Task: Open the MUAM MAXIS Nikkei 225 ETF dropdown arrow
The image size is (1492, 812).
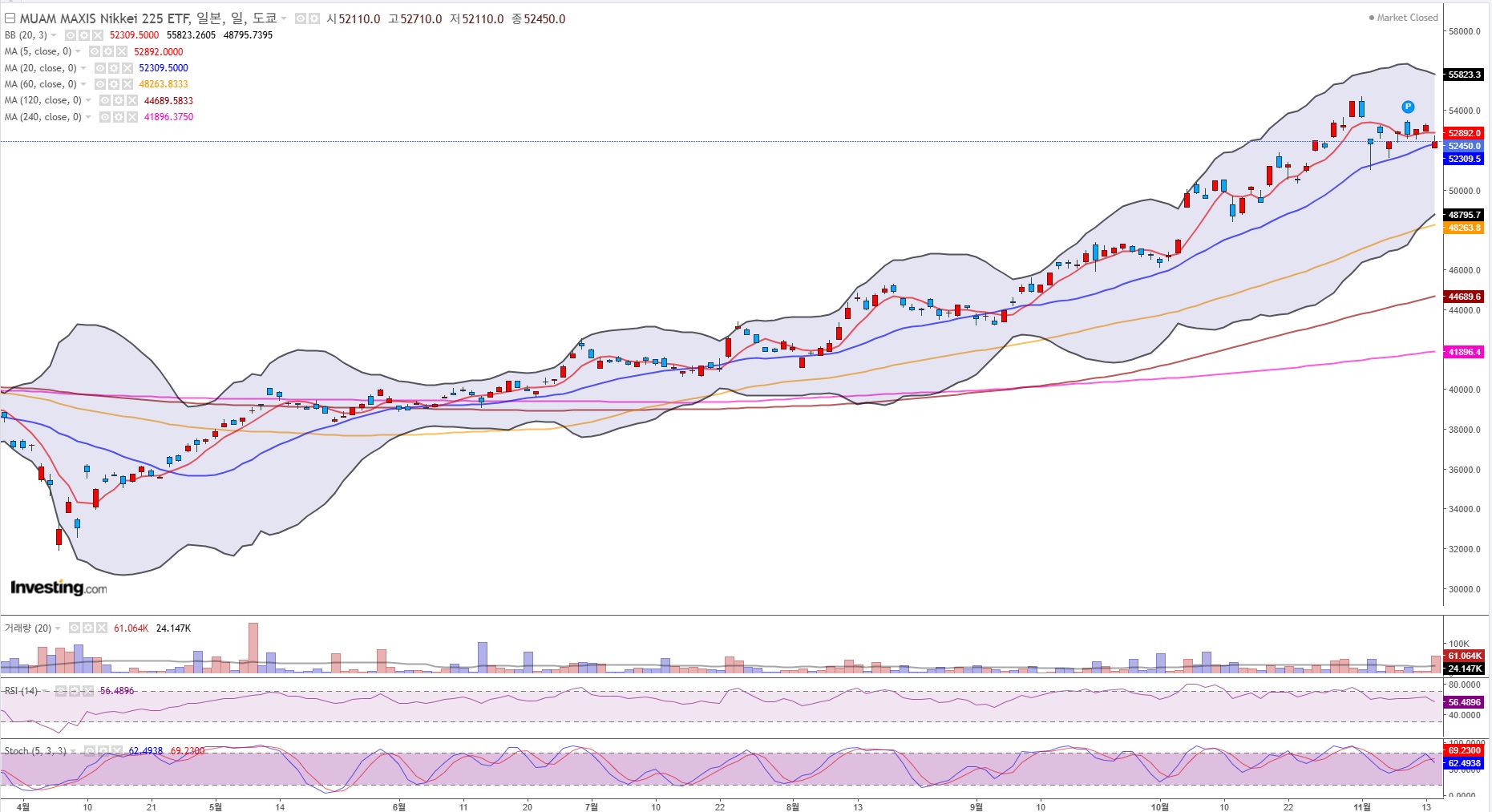Action: click(284, 18)
